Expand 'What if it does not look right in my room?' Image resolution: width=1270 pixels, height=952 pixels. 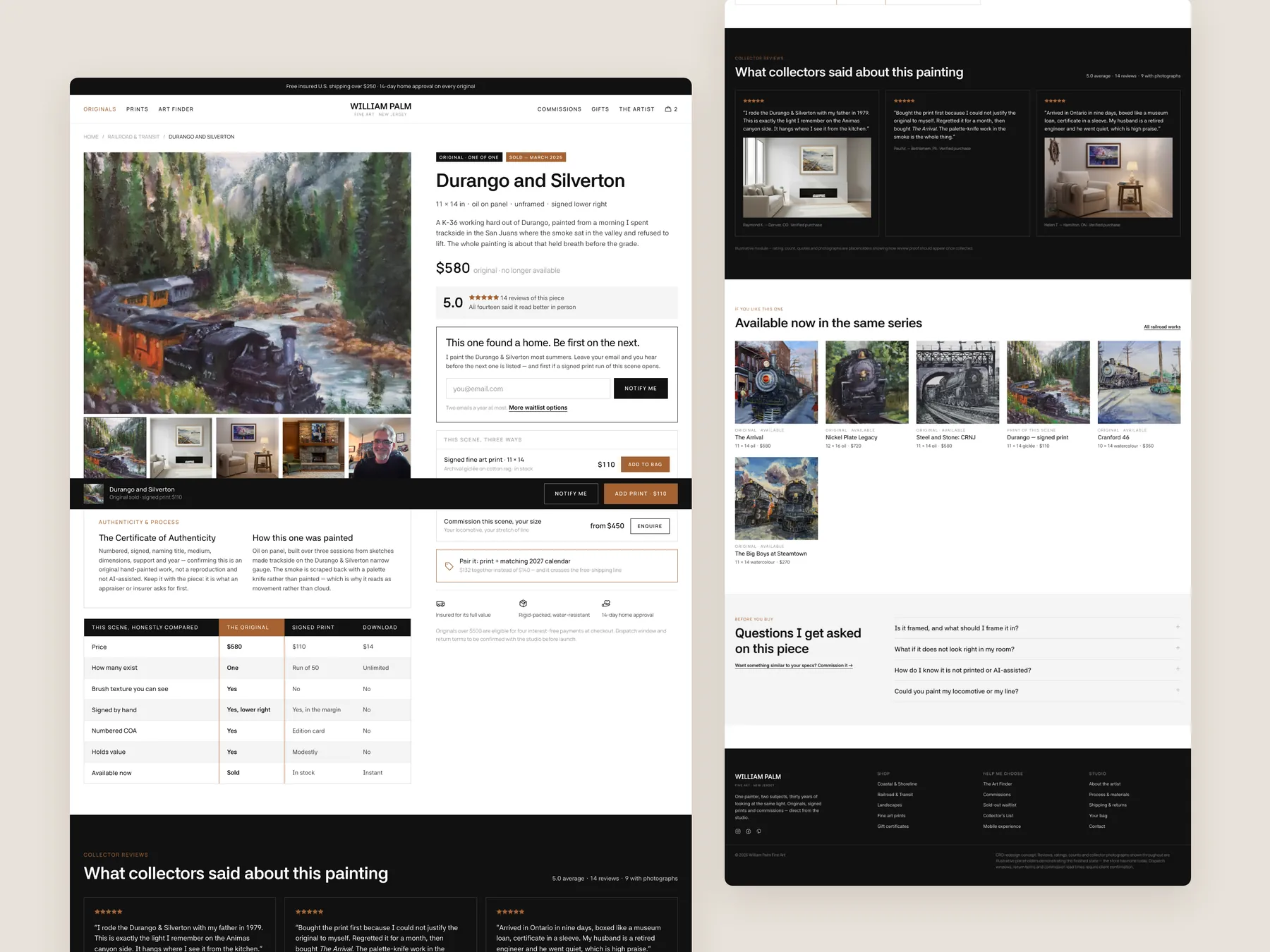point(1037,649)
